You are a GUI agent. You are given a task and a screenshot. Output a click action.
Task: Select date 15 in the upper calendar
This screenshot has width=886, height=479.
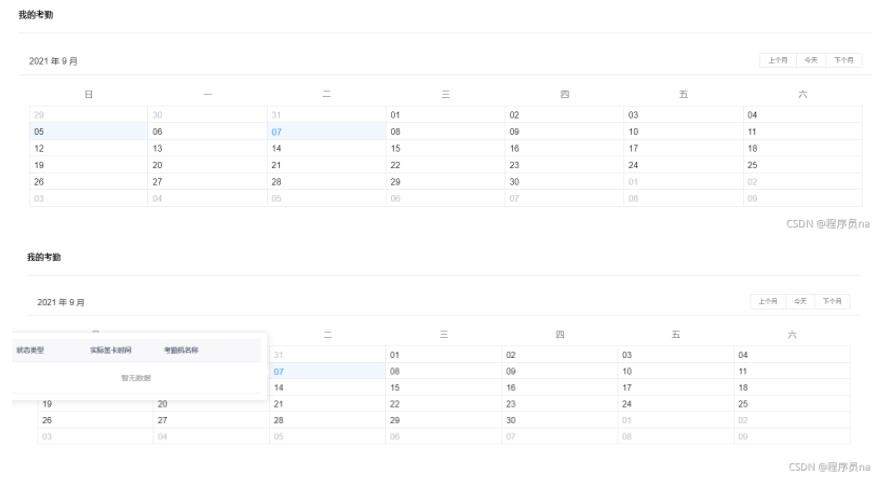[395, 148]
